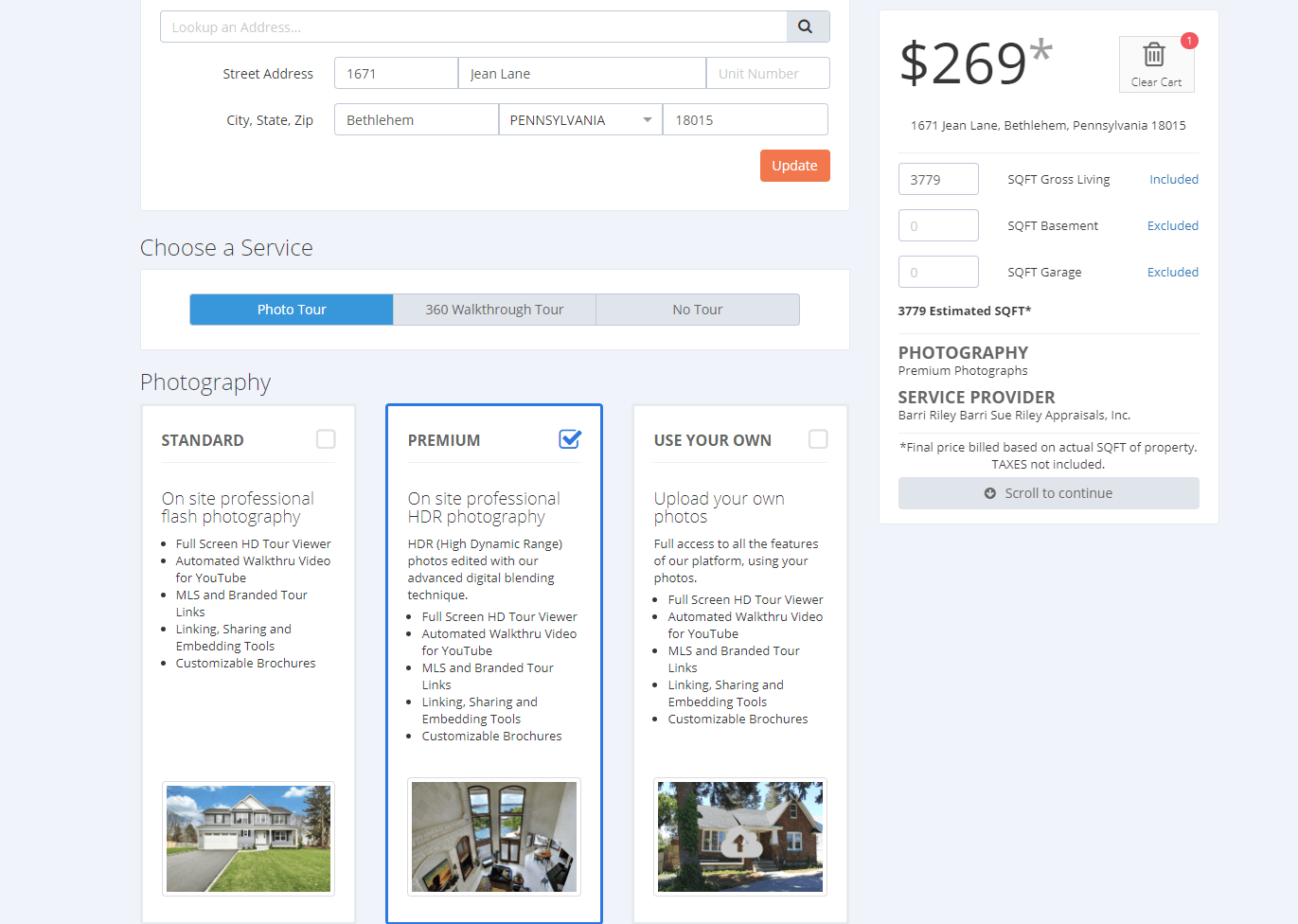
Task: Toggle Excluded link for SQFT Garage
Action: (1172, 273)
